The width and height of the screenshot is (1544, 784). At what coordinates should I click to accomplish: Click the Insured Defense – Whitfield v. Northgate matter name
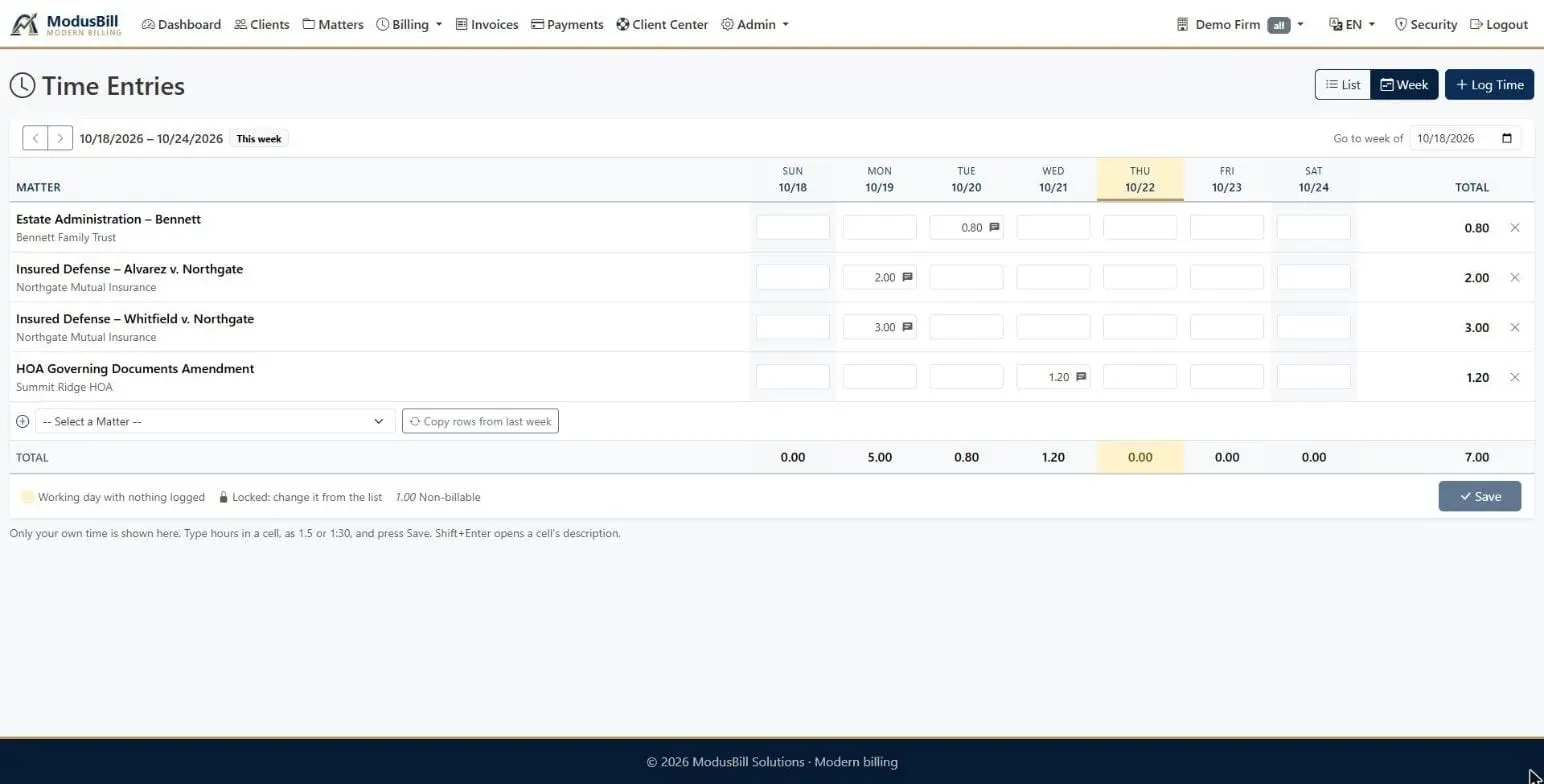135,319
